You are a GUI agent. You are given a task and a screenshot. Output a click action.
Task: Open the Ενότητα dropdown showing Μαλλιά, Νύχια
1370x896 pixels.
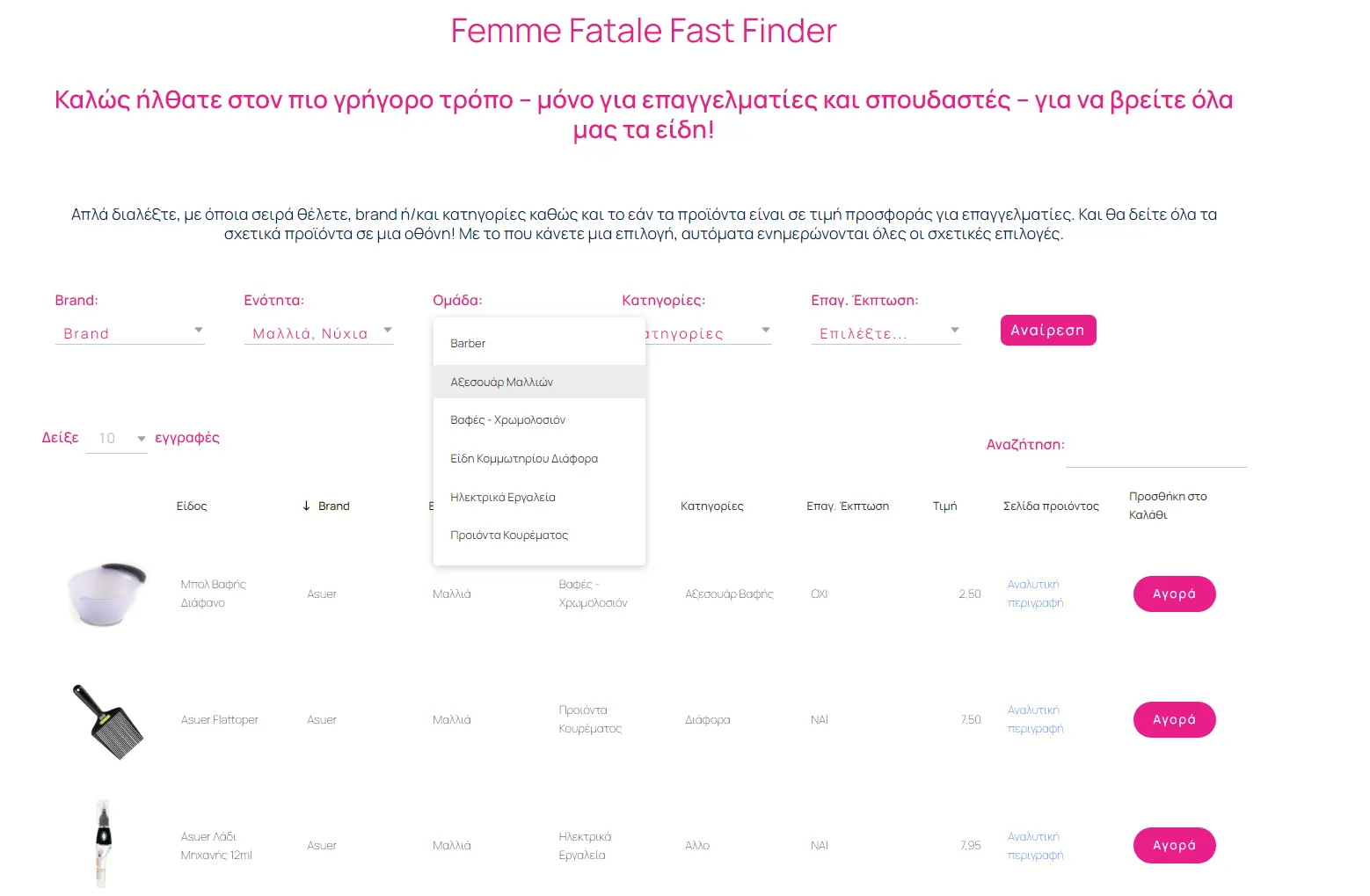(x=318, y=332)
